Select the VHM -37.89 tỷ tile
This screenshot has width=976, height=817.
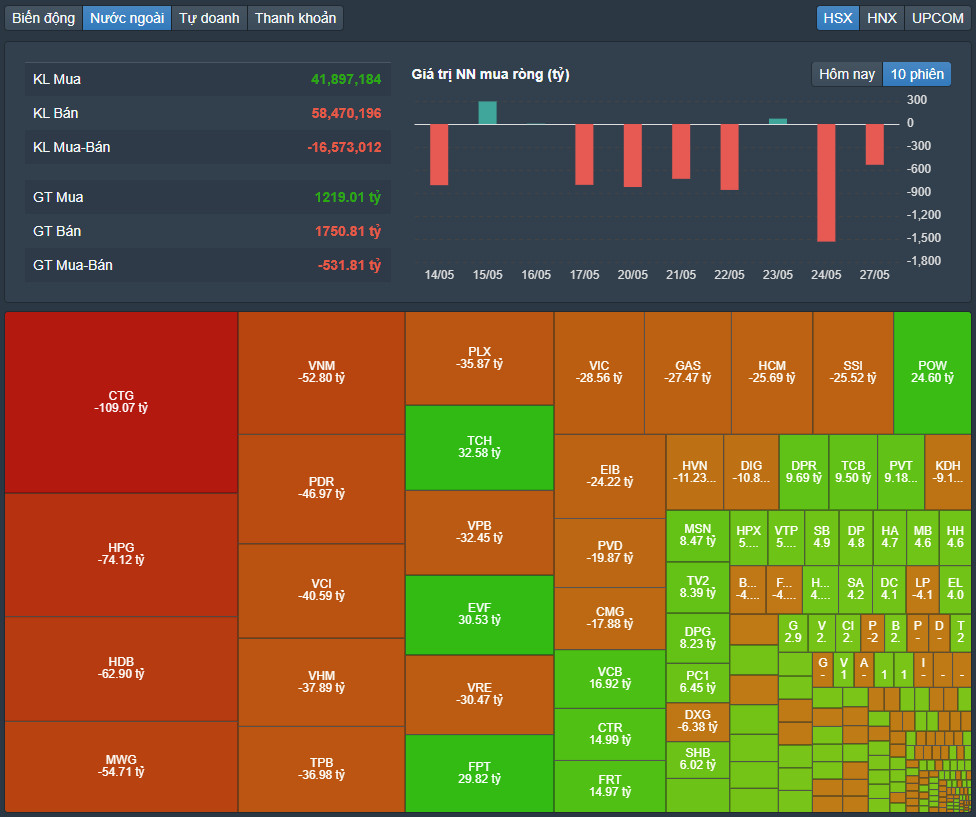[321, 682]
